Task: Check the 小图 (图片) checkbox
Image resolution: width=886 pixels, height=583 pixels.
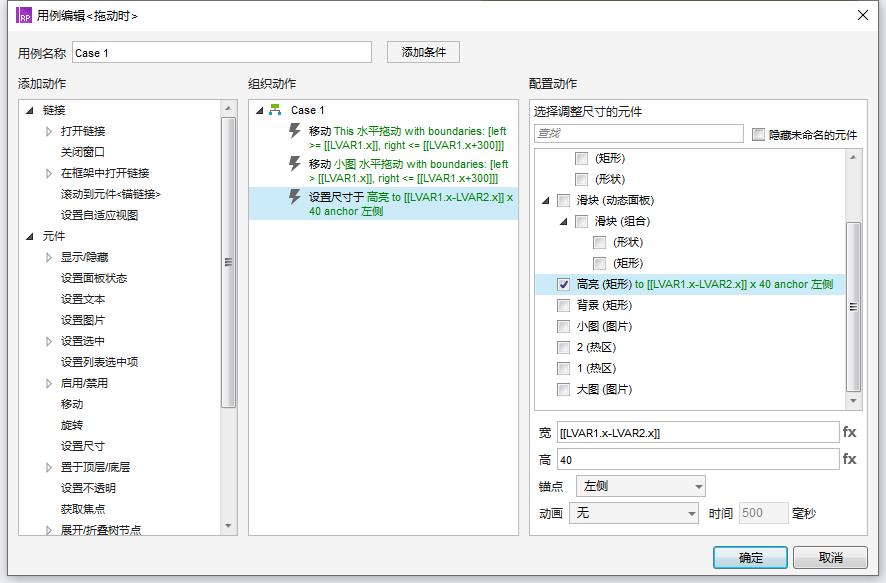Action: click(564, 326)
